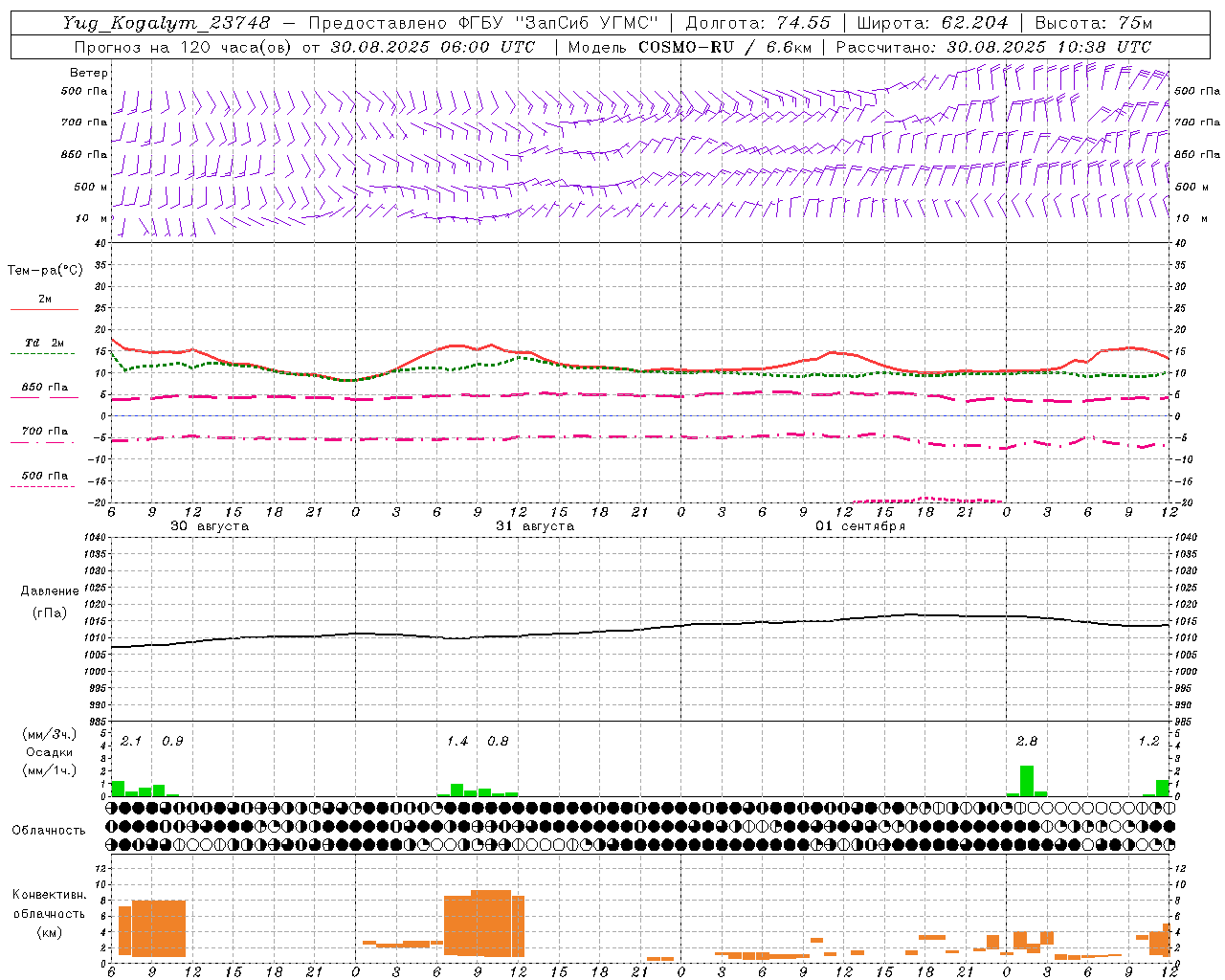The image size is (1225, 980).
Task: Click the Конвективн. облачность (км) label
Action: 49,914
